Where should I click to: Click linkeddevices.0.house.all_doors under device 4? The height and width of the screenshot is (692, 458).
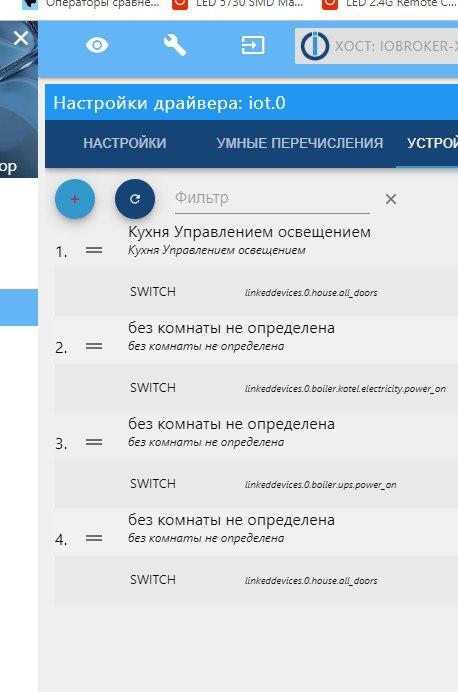tap(311, 581)
